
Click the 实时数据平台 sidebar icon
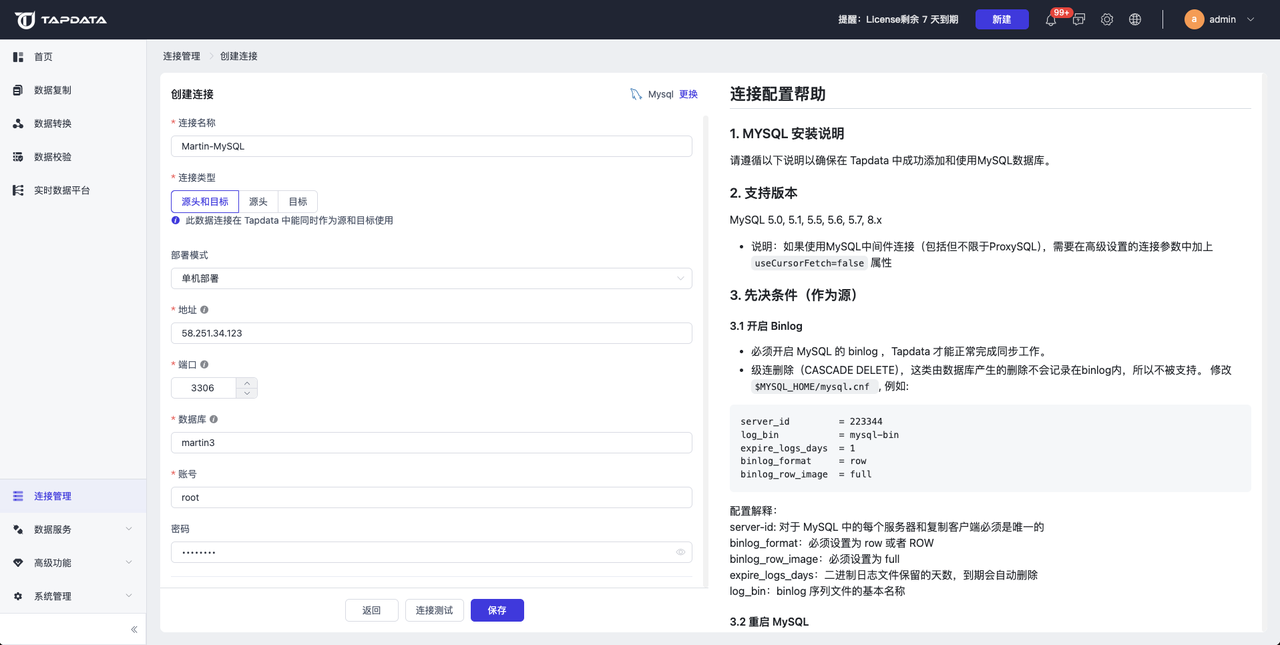tap(18, 190)
